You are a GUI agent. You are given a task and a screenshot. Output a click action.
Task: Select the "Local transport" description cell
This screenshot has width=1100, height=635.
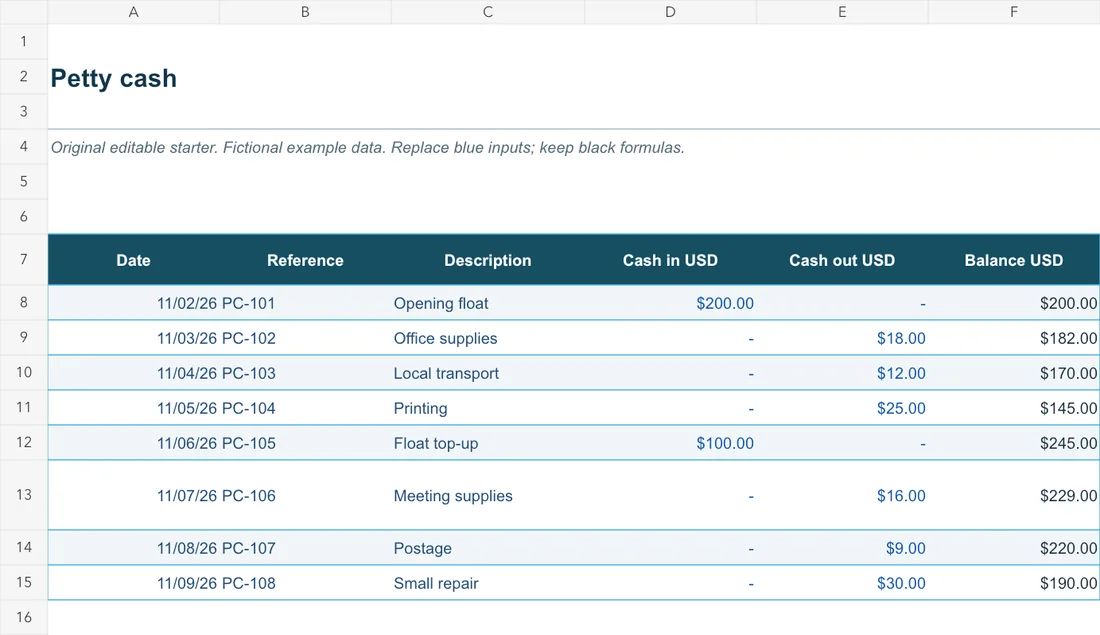488,373
